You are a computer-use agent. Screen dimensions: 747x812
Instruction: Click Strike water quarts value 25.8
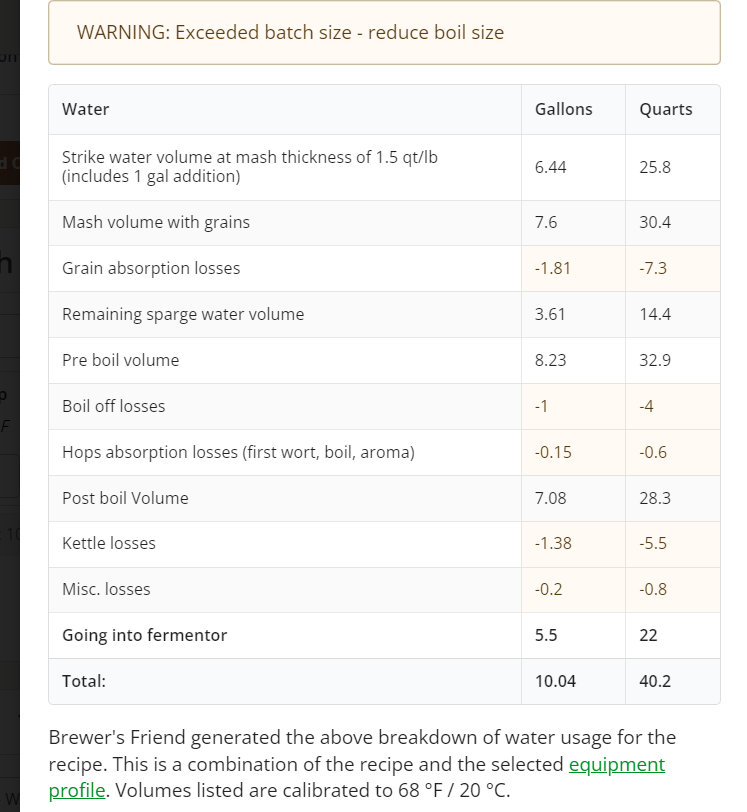point(655,167)
